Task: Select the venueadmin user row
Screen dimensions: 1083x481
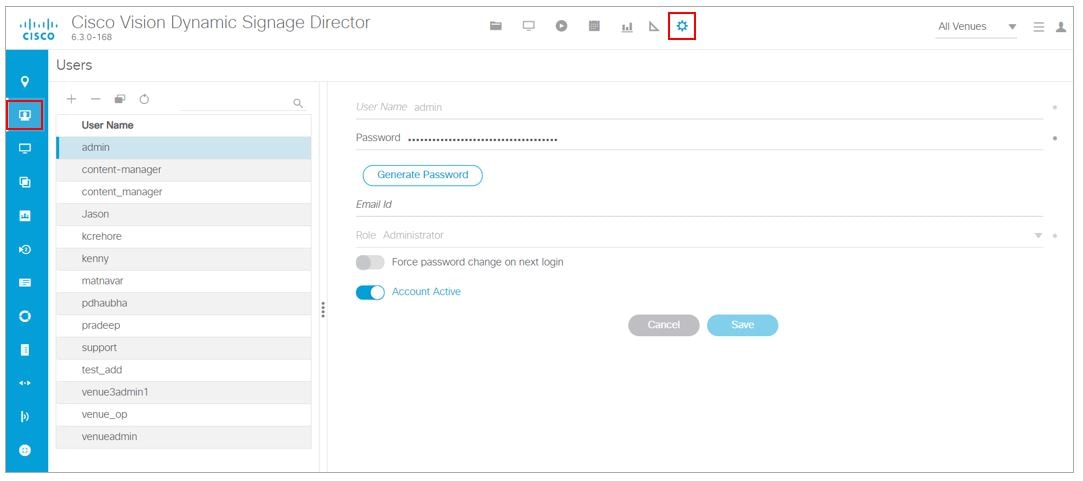Action: (184, 437)
